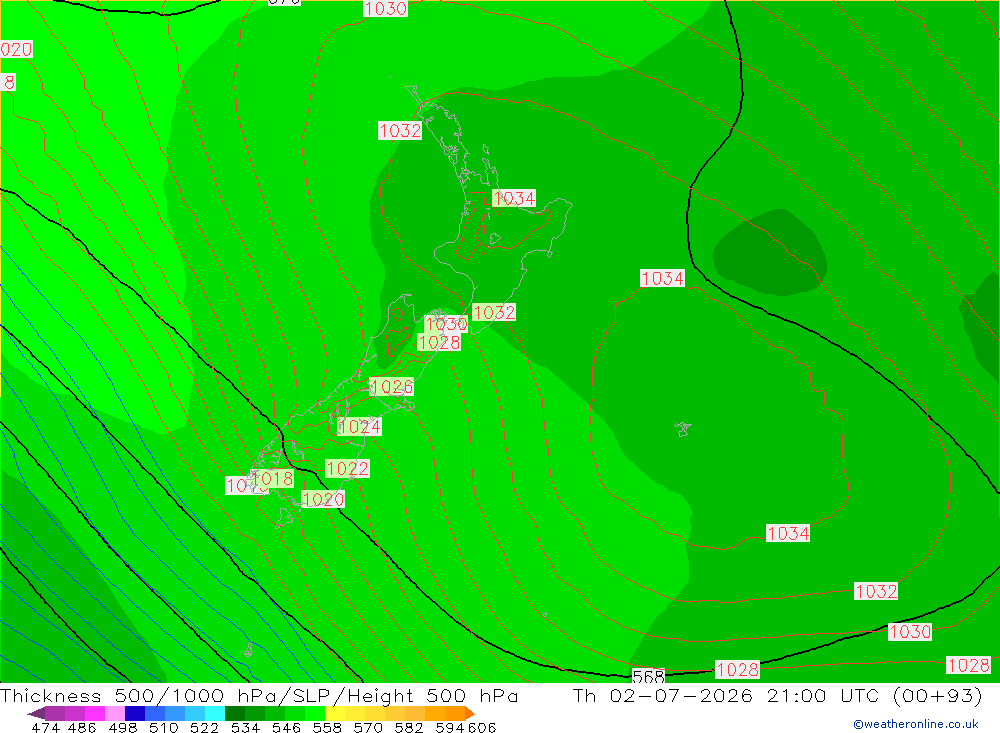Click legend value 522
Image resolution: width=1000 pixels, height=733 pixels.
tap(204, 727)
